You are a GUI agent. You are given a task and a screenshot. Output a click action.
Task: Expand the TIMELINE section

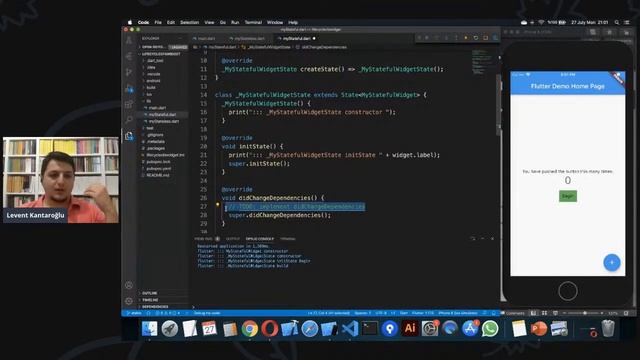point(149,300)
